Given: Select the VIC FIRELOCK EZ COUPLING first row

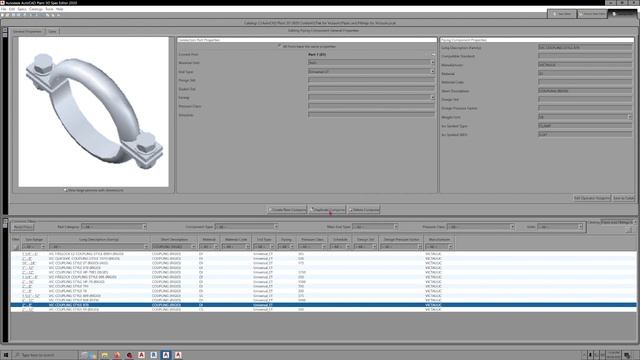Looking at the screenshot, I should pyautogui.click(x=323, y=254).
